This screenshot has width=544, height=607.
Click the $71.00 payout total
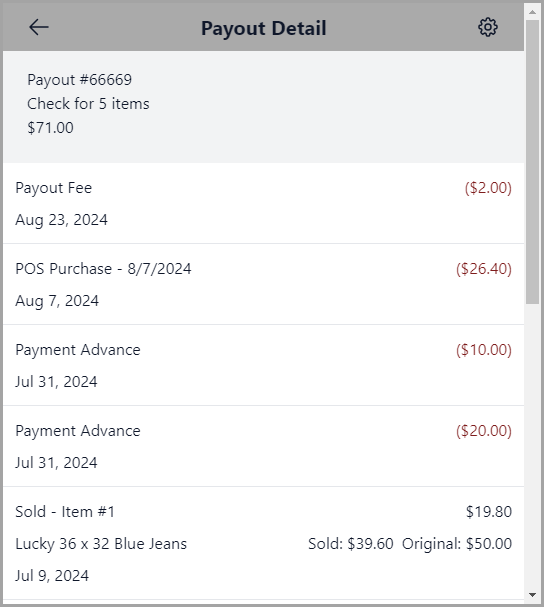tap(50, 128)
